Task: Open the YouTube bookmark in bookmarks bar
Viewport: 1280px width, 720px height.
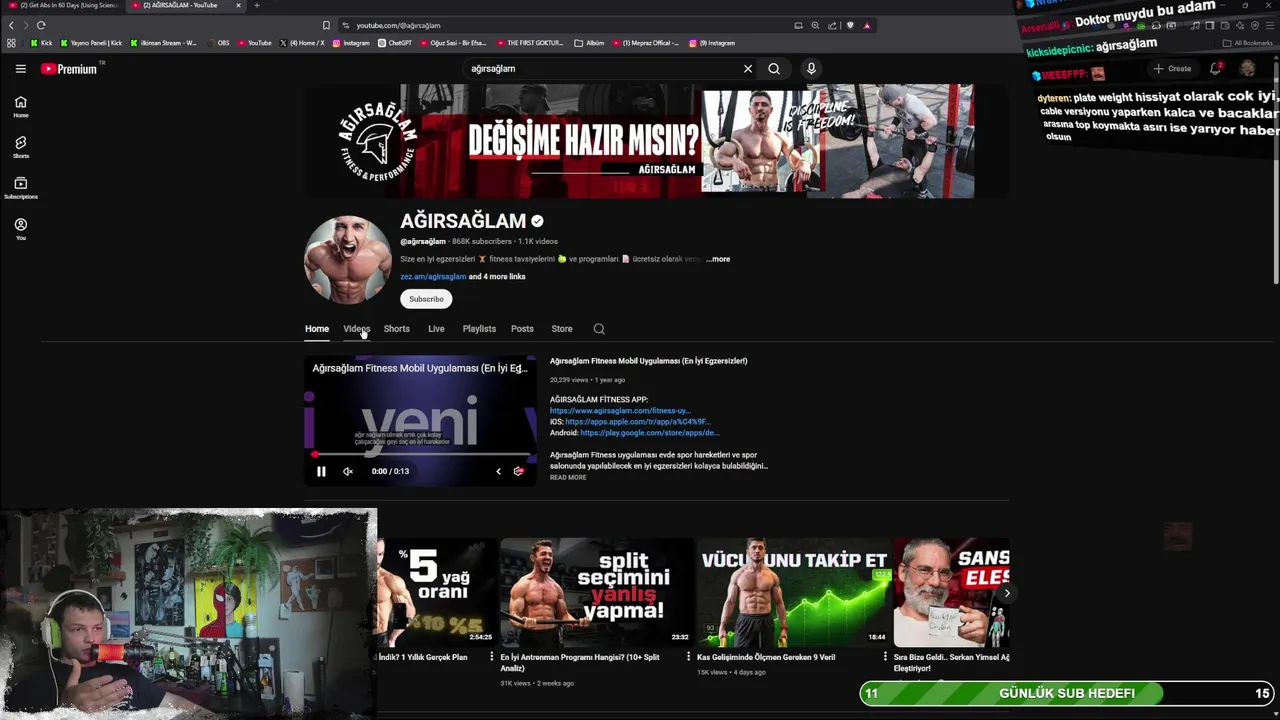Action: pos(254,43)
